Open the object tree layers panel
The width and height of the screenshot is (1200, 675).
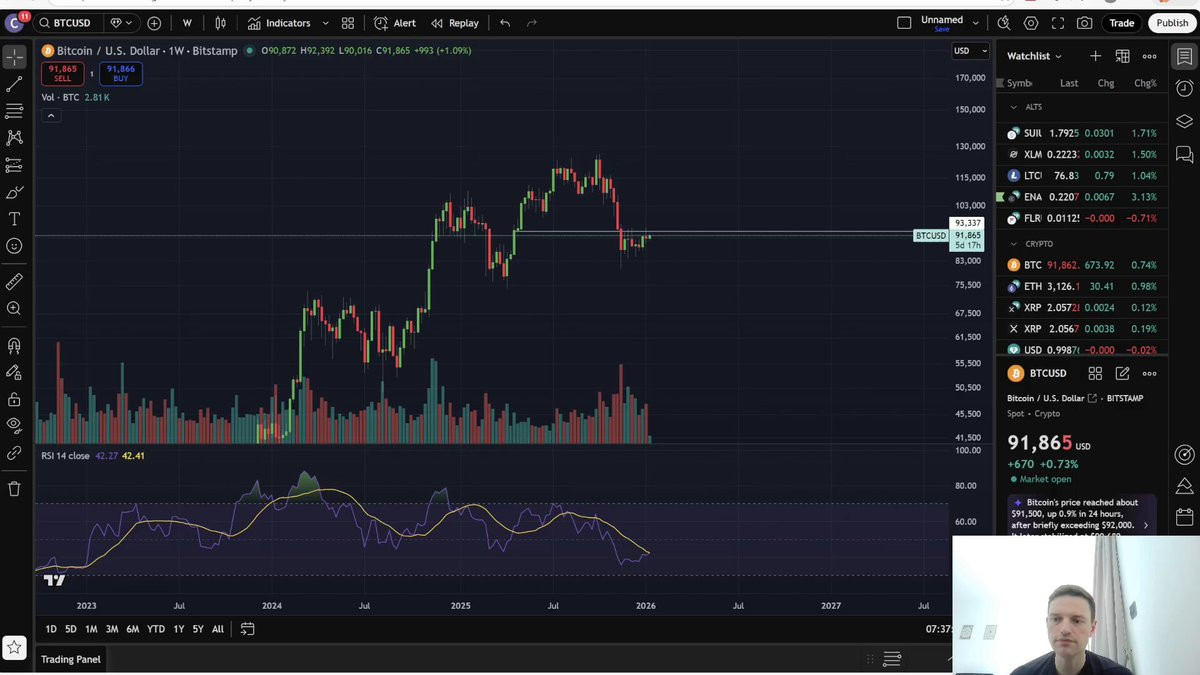tap(1184, 121)
